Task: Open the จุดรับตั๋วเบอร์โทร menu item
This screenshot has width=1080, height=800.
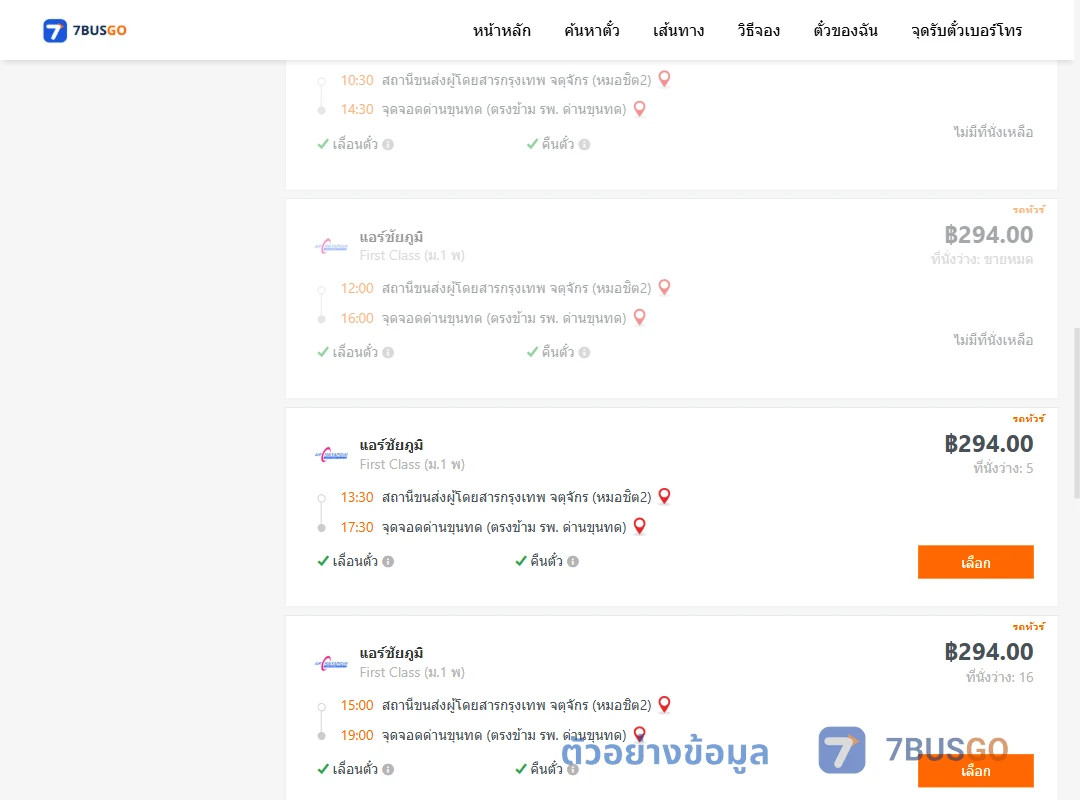Action: 966,30
